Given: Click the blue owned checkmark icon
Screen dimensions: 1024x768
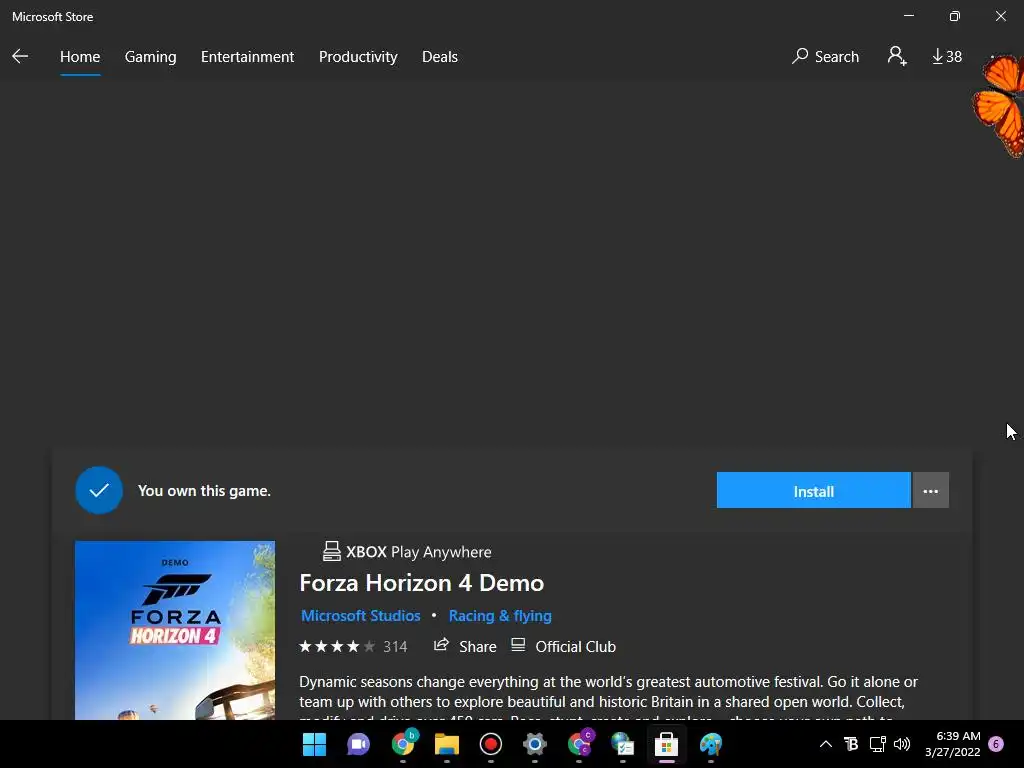Looking at the screenshot, I should [x=99, y=490].
